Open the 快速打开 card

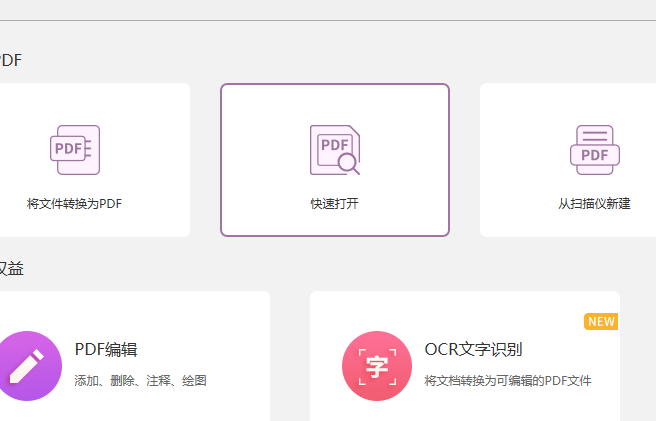pyautogui.click(x=335, y=160)
